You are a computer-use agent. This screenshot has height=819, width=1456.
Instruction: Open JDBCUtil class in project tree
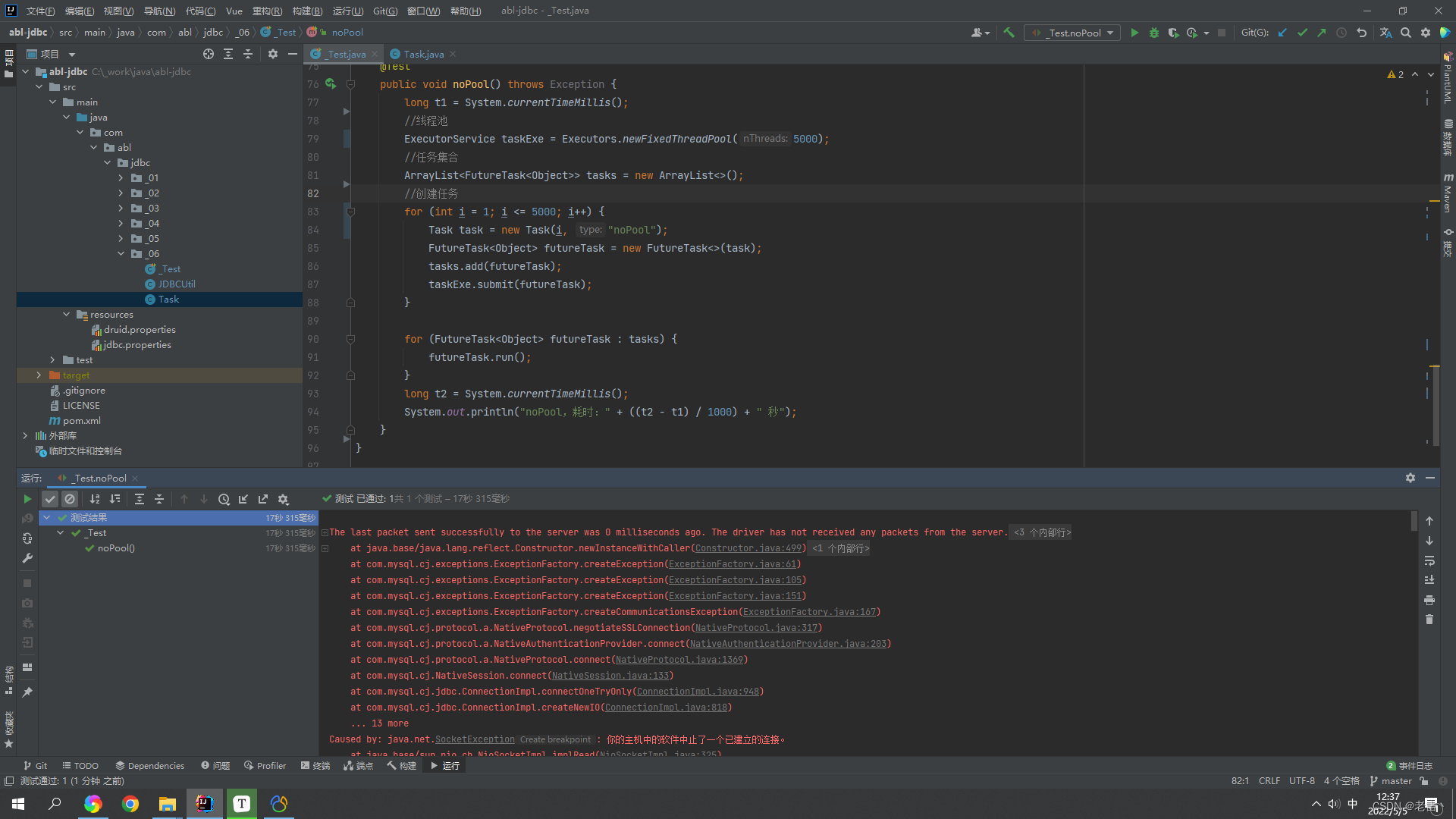[177, 284]
